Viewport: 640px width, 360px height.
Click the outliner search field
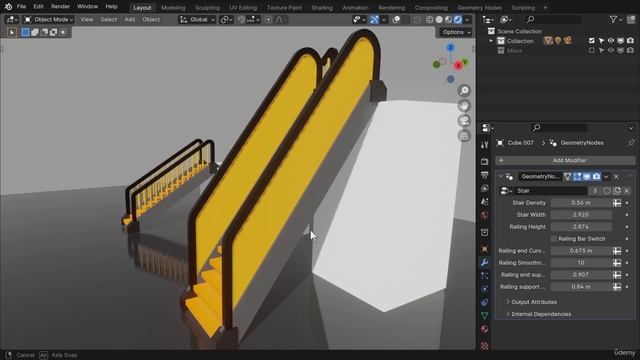click(x=553, y=20)
